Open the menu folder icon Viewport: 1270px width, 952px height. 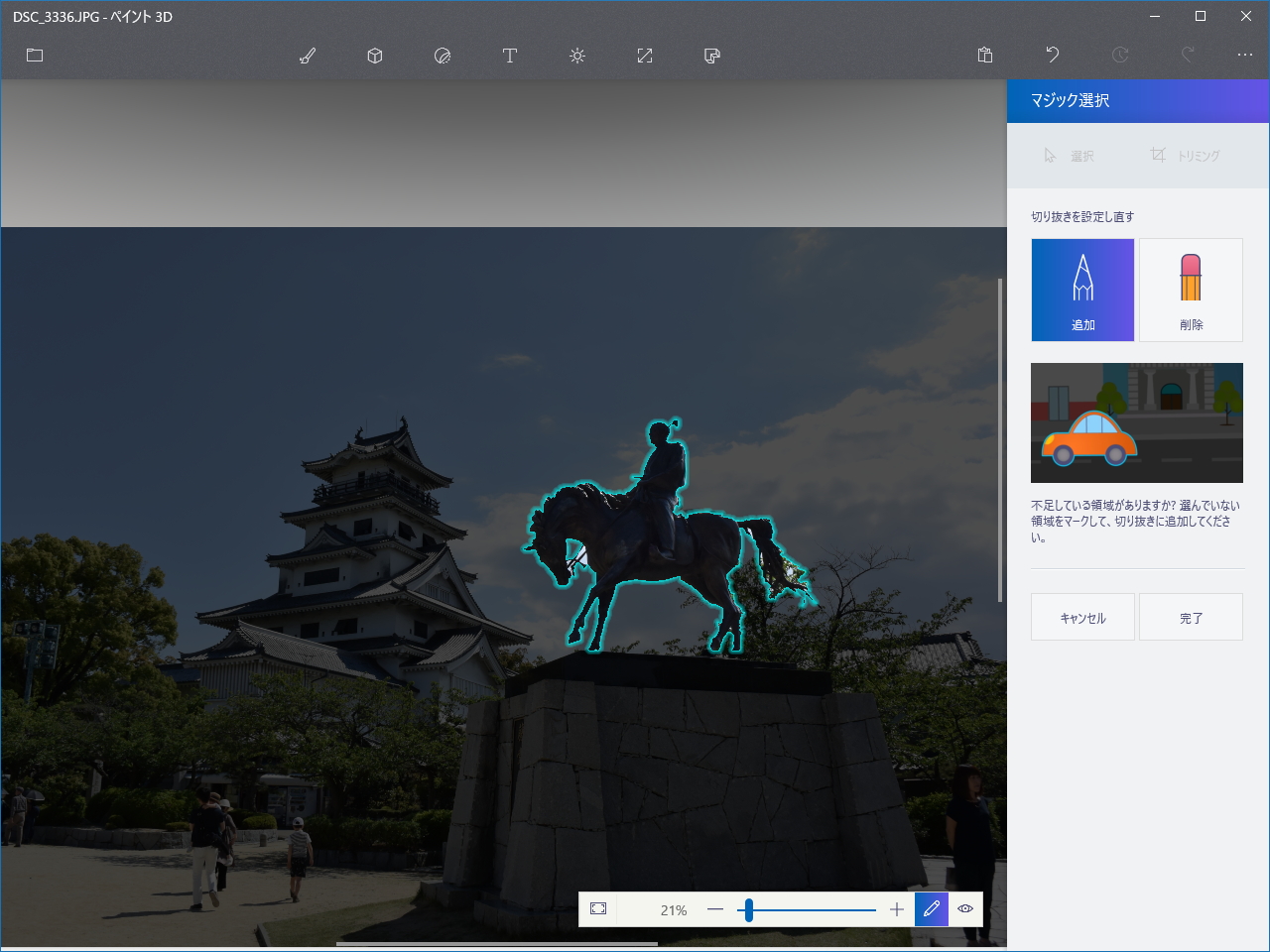(x=35, y=56)
